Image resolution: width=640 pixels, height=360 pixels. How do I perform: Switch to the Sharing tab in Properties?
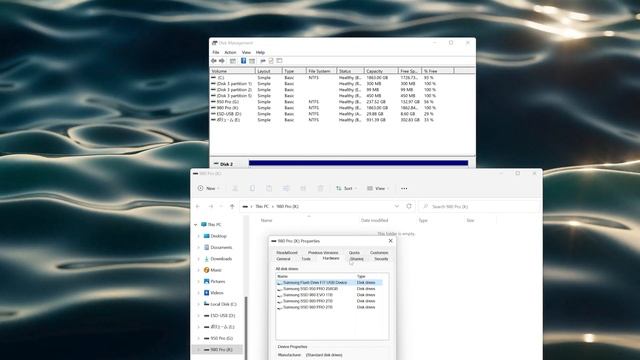[x=356, y=259]
